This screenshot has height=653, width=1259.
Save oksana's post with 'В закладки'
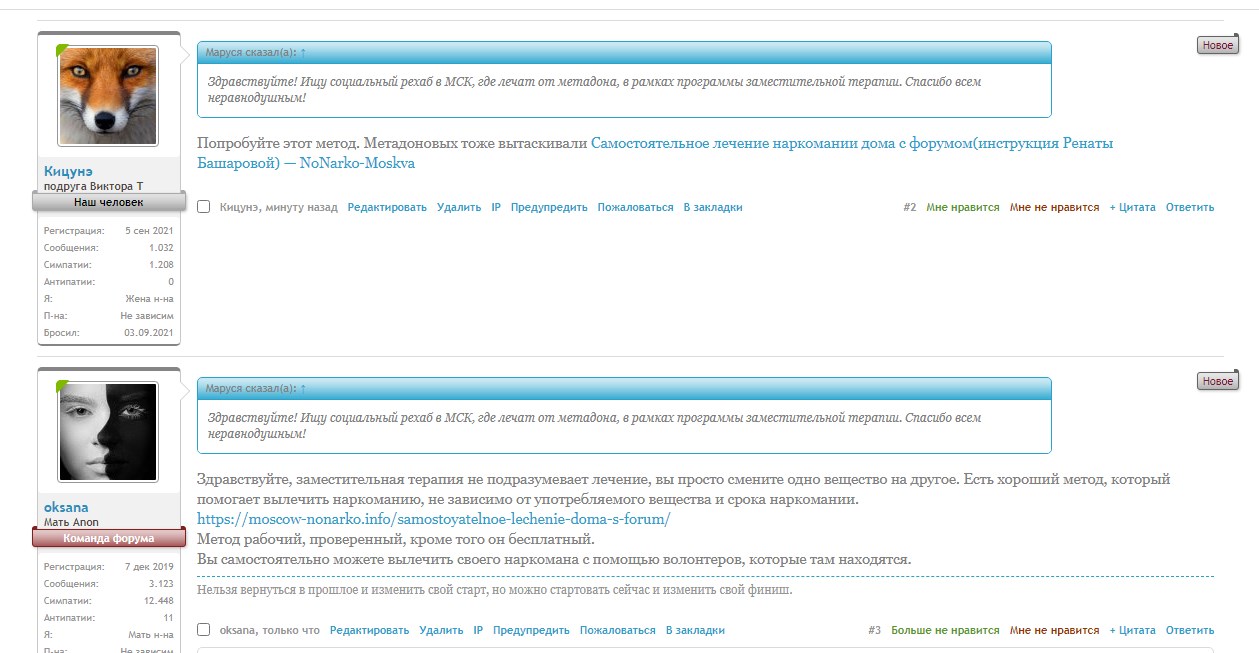pyautogui.click(x=696, y=630)
